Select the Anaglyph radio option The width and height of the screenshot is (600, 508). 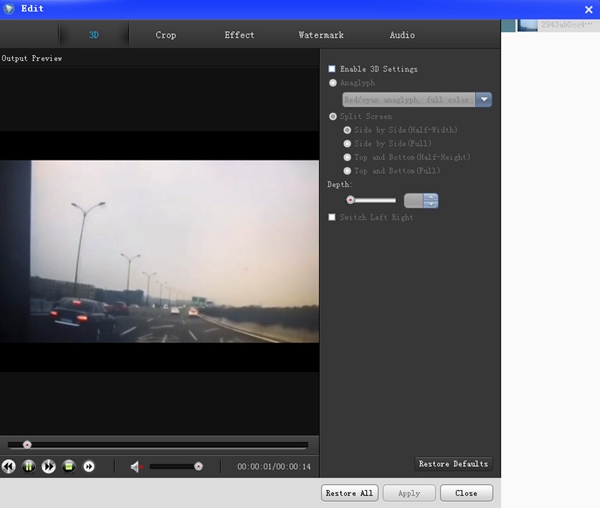pos(333,83)
